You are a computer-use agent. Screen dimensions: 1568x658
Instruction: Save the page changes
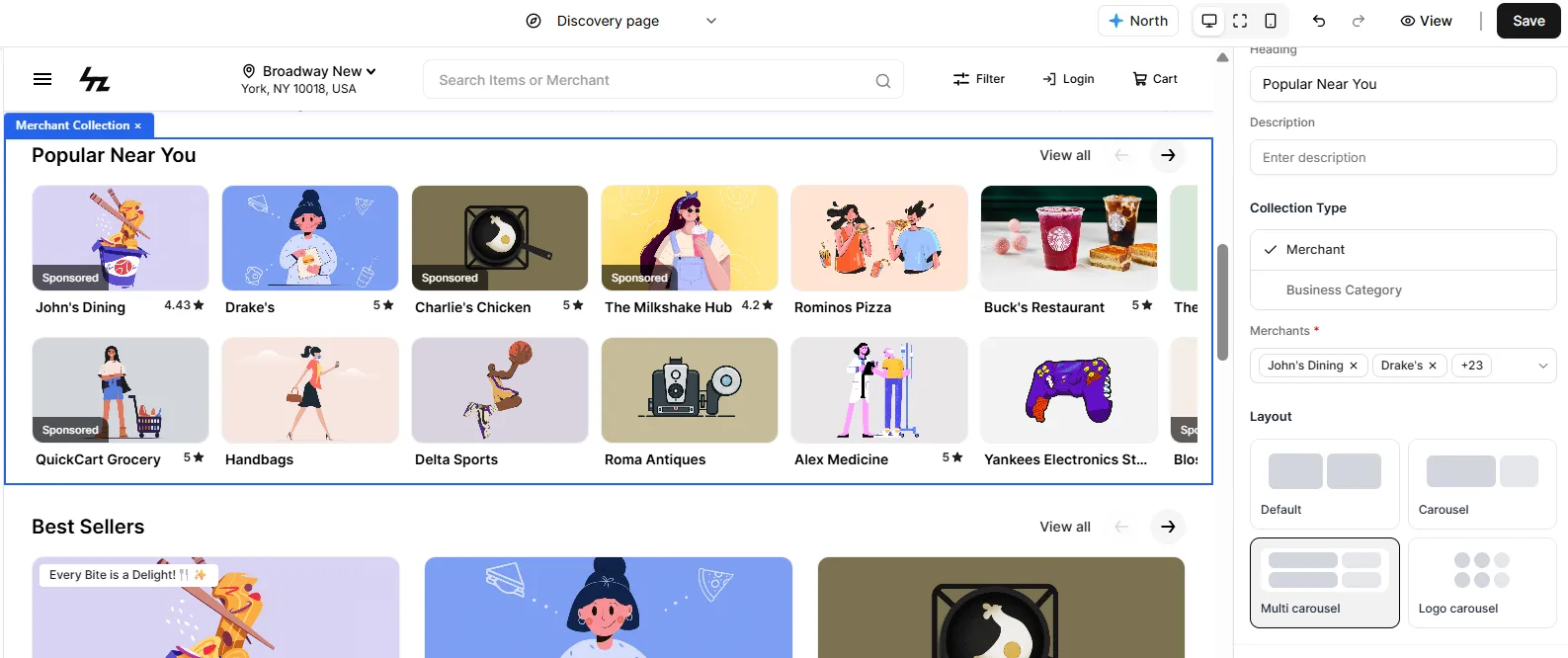[x=1528, y=21]
